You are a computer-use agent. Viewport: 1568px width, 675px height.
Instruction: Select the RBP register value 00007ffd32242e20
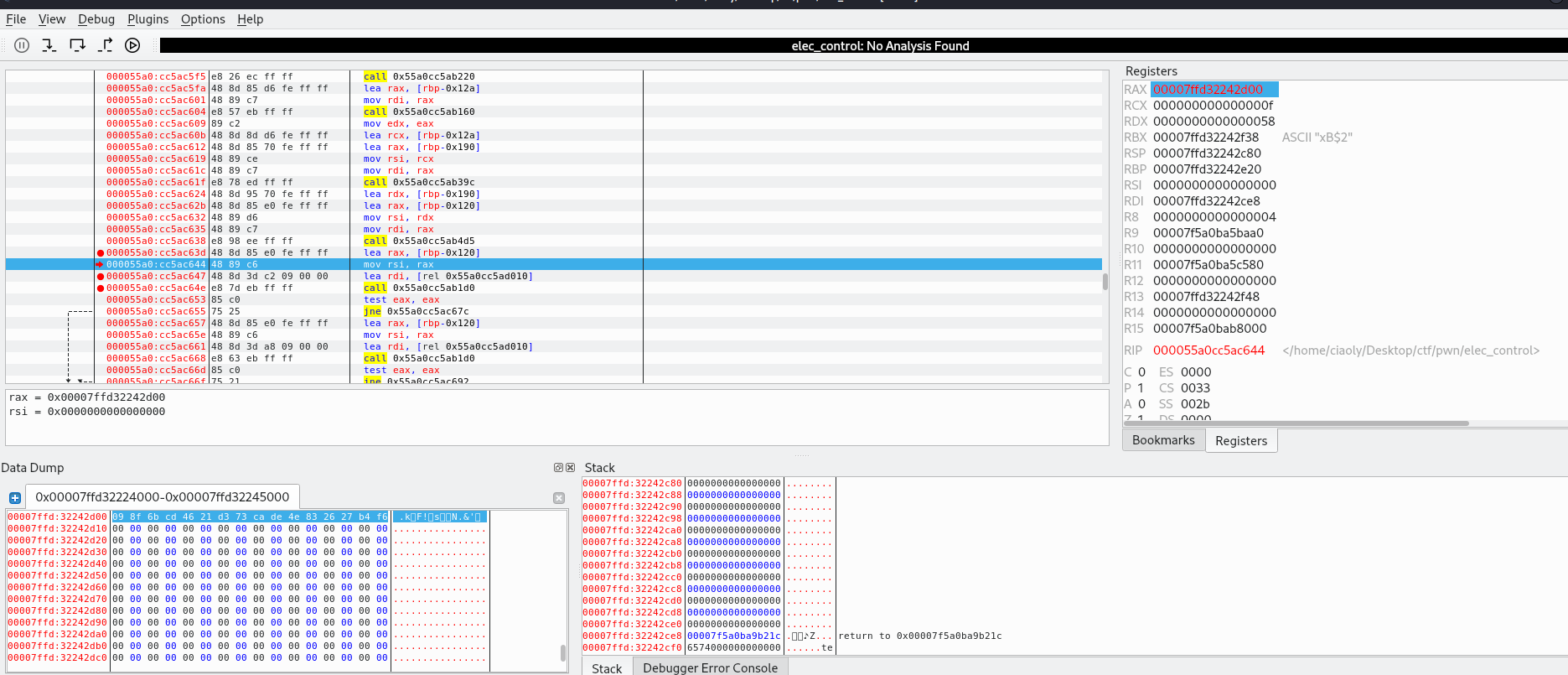[x=1207, y=169]
